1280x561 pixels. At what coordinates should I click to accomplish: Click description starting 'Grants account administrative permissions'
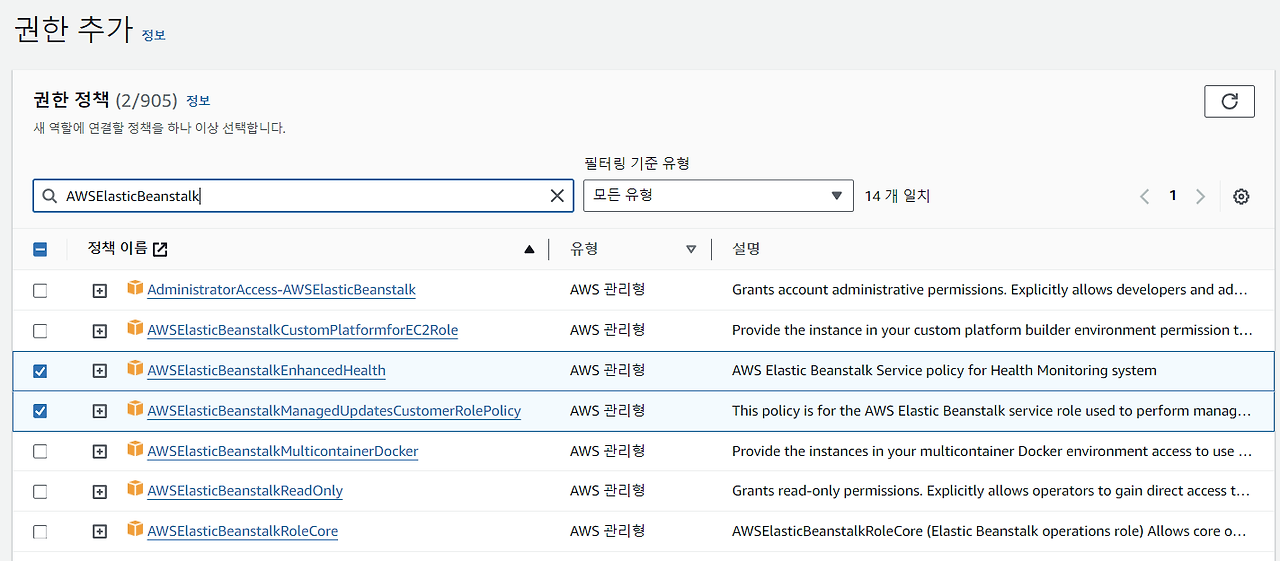(990, 290)
